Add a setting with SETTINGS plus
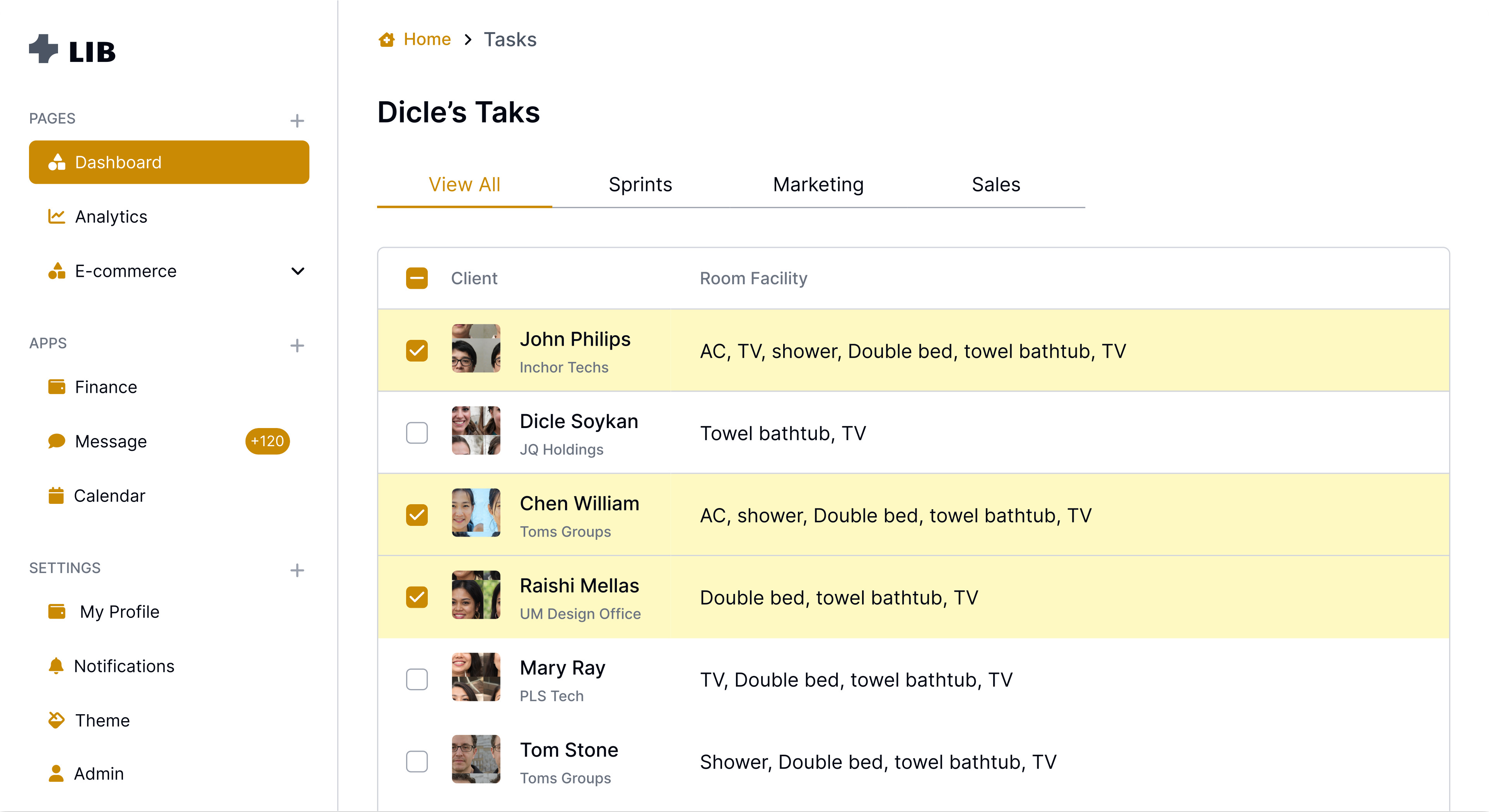 click(x=297, y=570)
